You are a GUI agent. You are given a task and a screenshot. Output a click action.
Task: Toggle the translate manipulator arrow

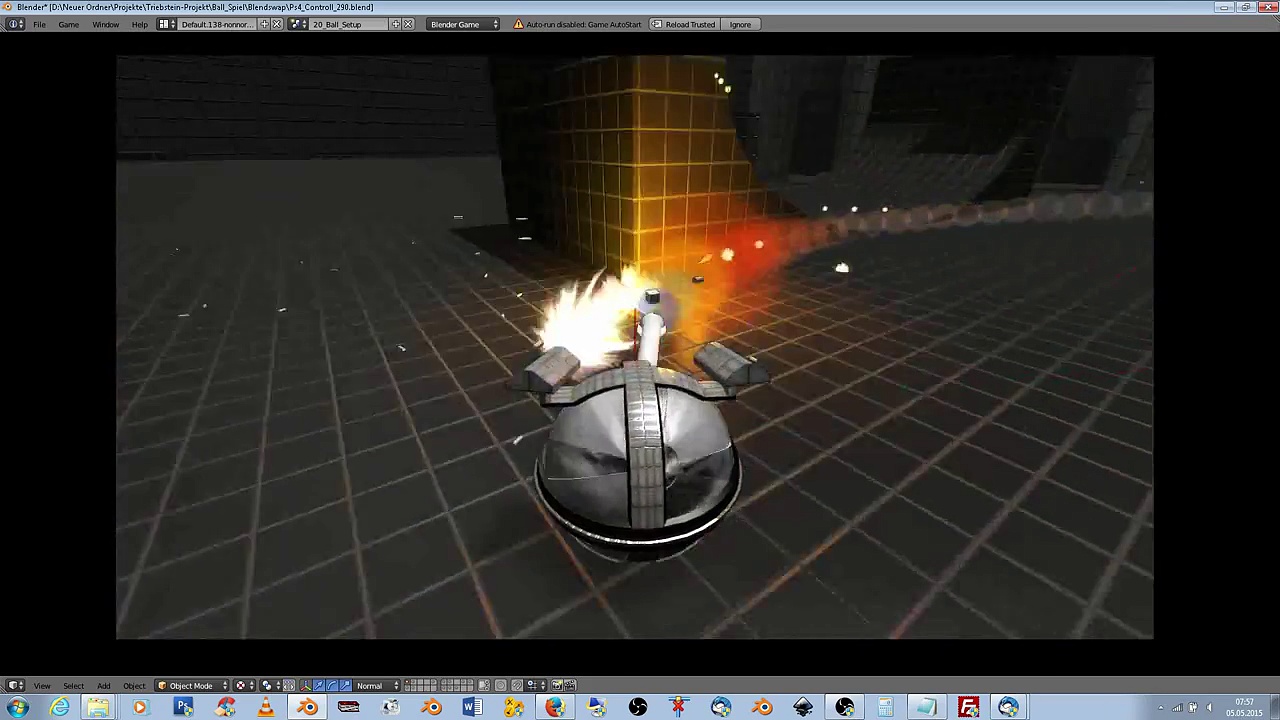(x=319, y=686)
